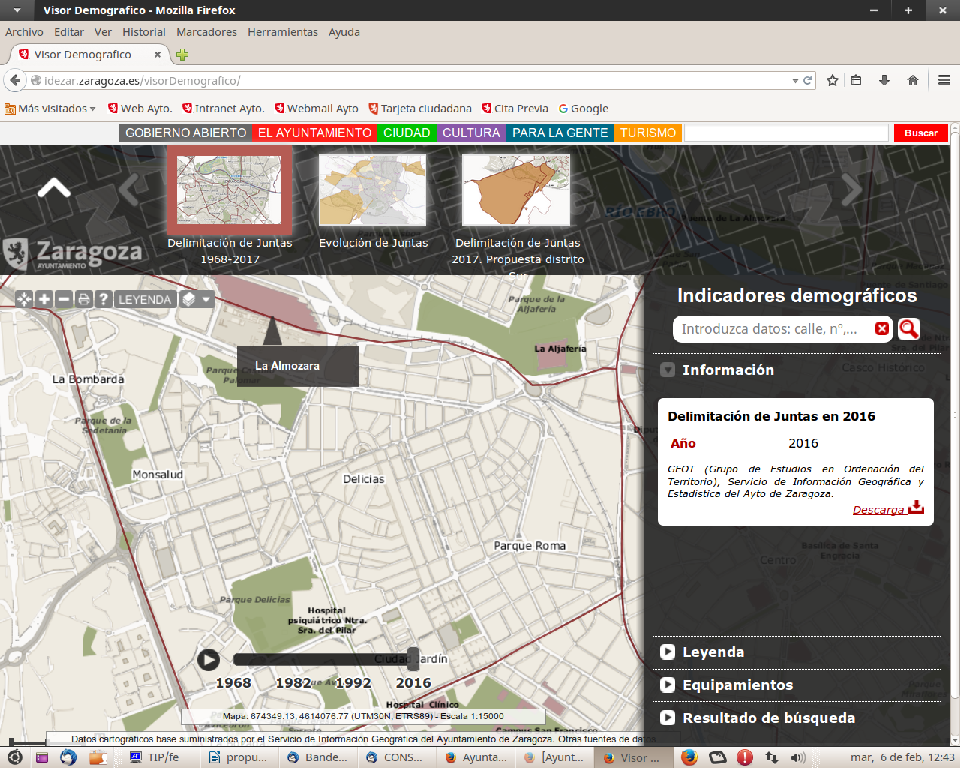Print the map using printer icon
The width and height of the screenshot is (960, 768).
[83, 299]
